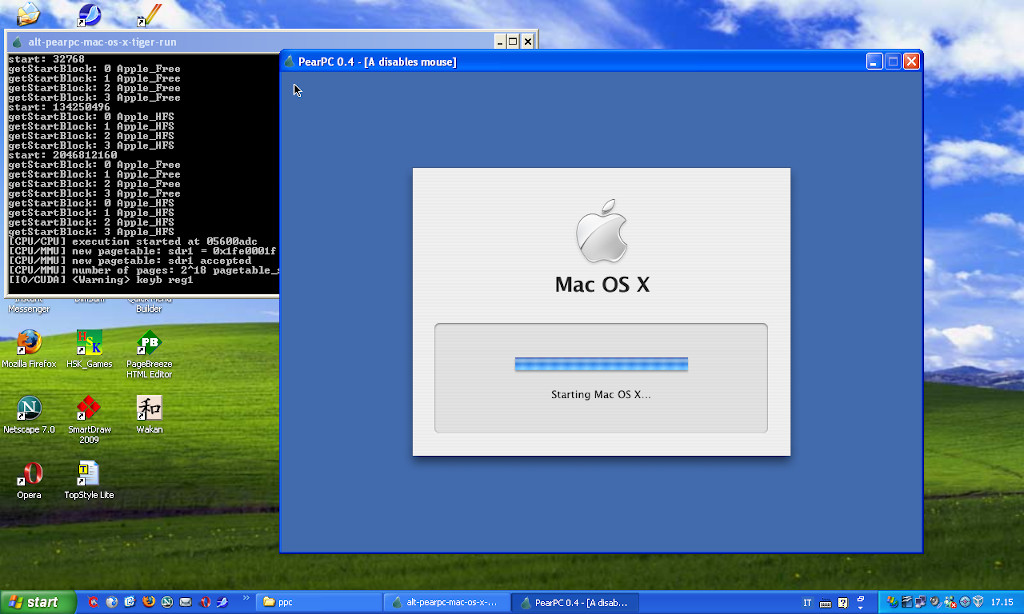Click the Windows flag tray icon
Screen dimensions: 1024x614
pos(891,602)
